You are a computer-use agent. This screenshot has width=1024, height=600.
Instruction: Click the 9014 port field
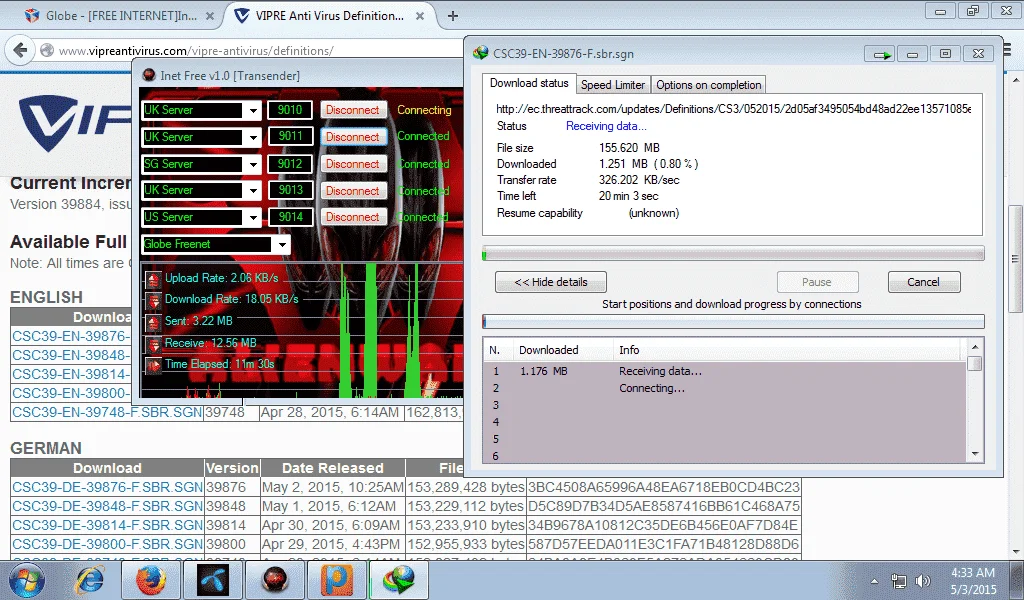tap(290, 217)
